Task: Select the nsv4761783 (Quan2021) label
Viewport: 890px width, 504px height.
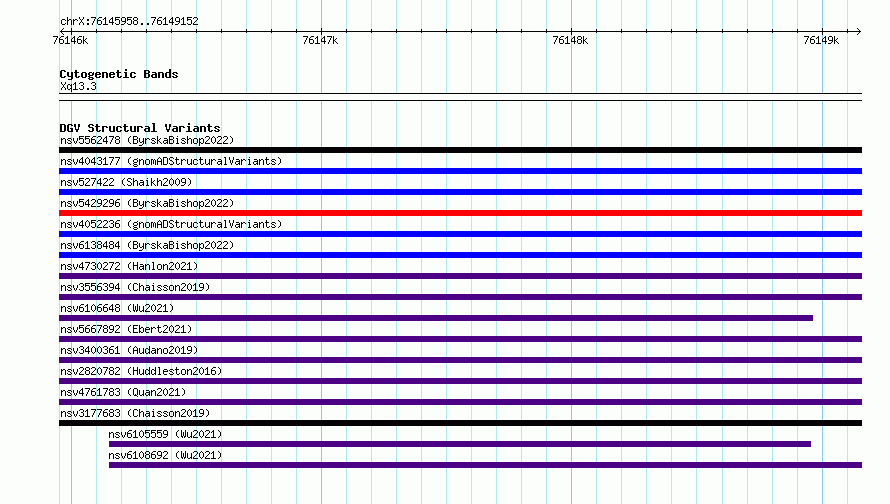Action: tap(123, 392)
